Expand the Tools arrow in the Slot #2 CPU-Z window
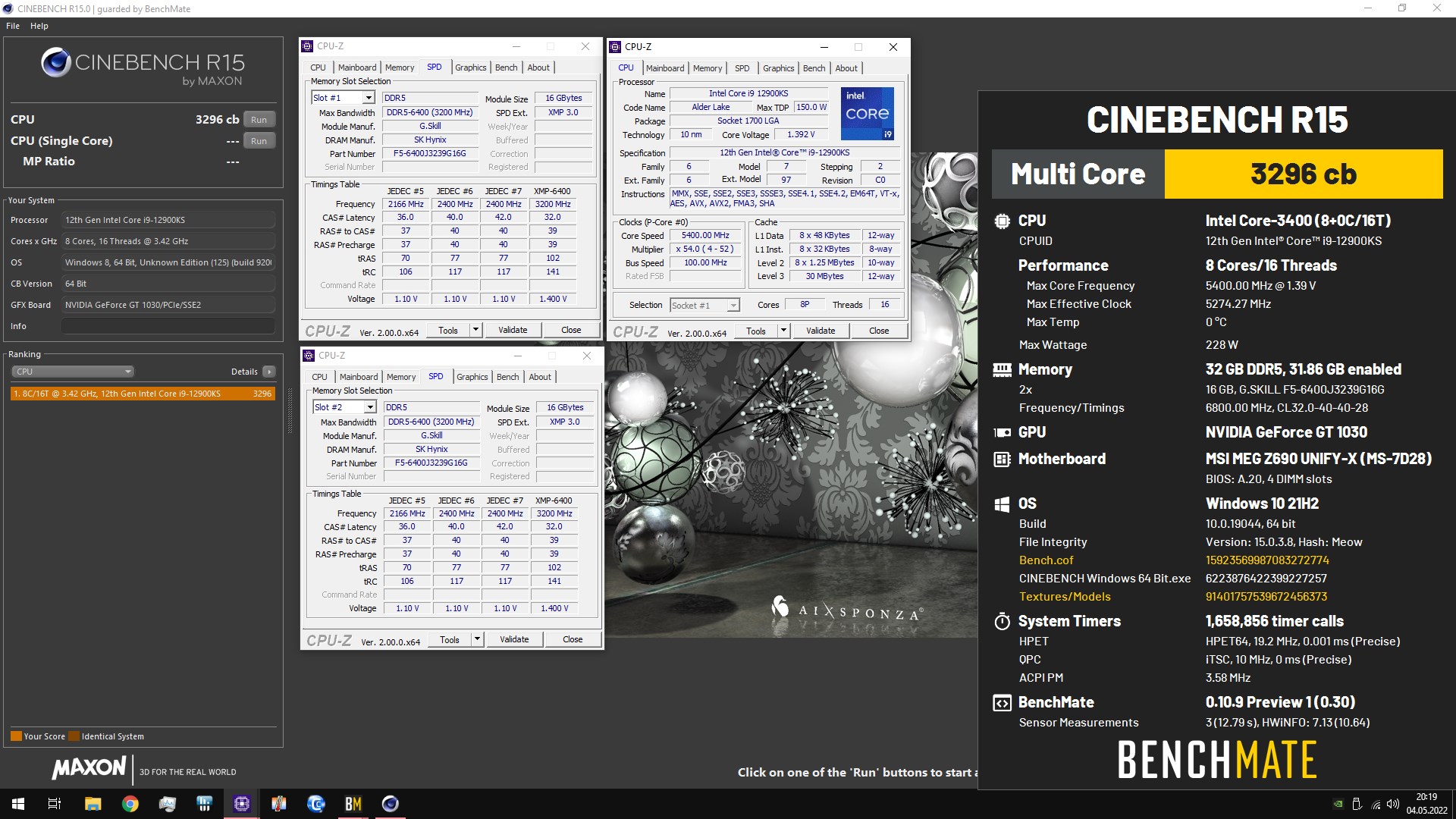 coord(477,639)
